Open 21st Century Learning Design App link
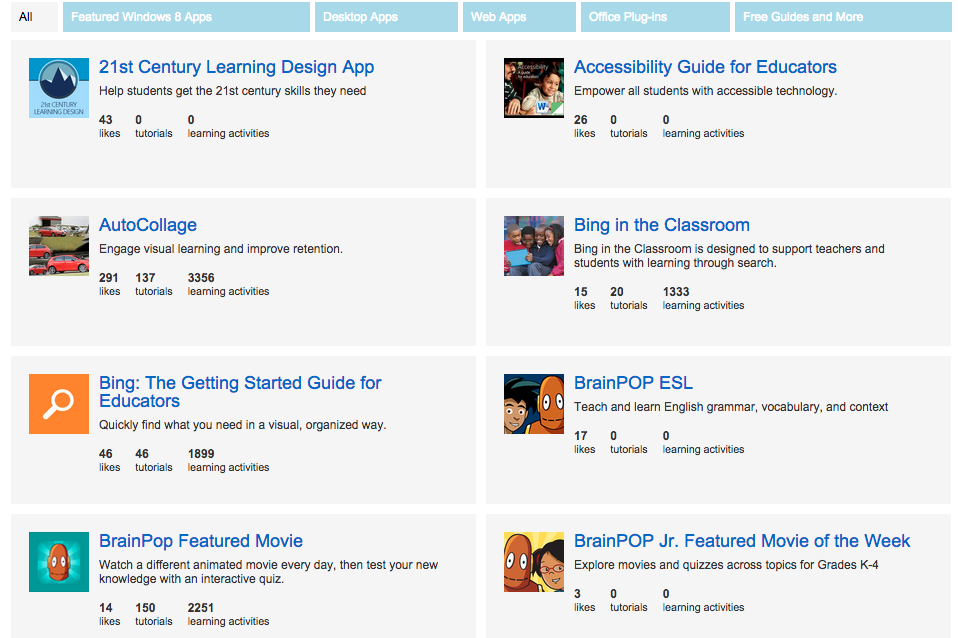958x638 pixels. click(x=236, y=67)
